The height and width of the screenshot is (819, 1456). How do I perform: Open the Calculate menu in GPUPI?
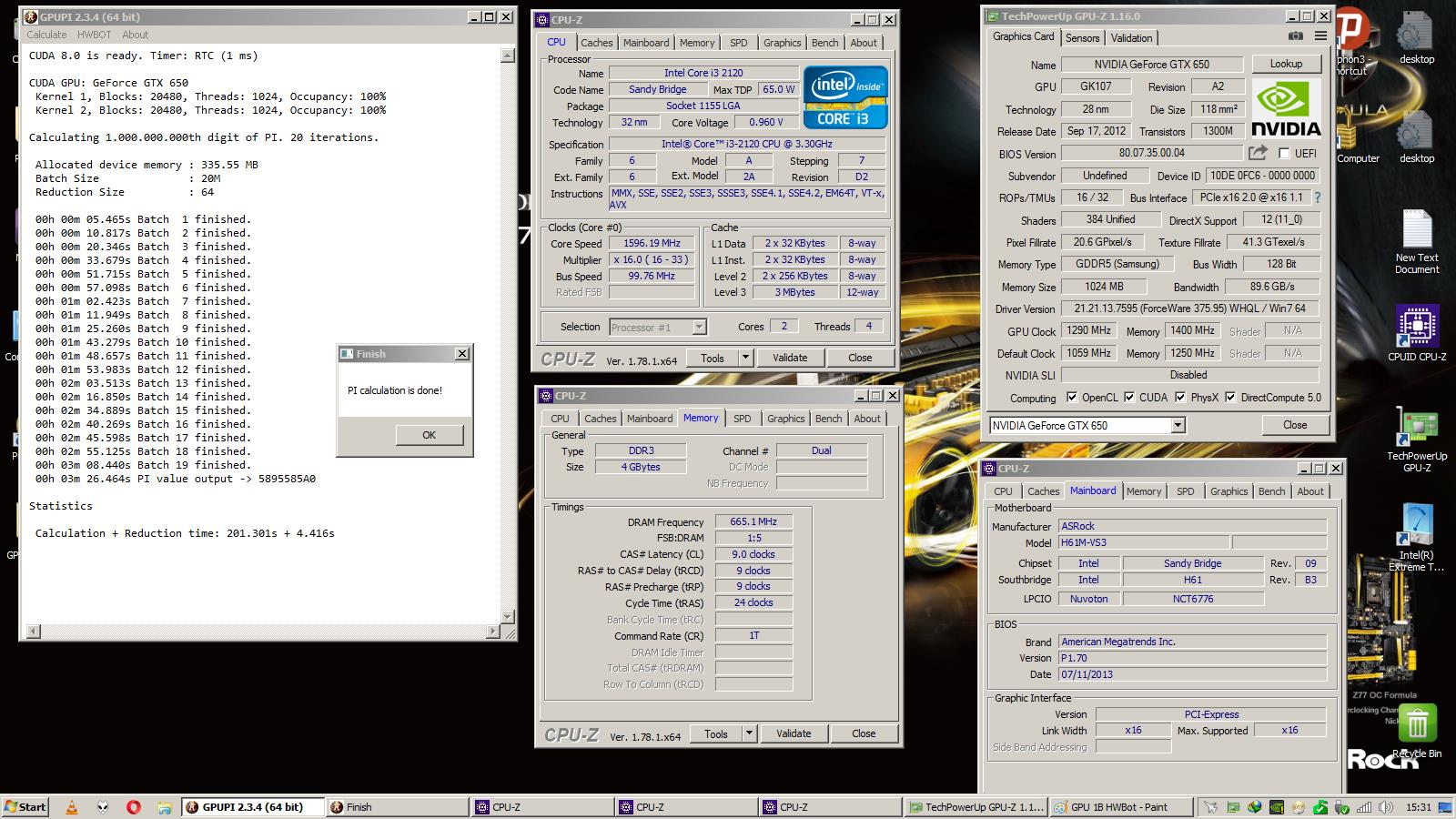click(x=46, y=35)
